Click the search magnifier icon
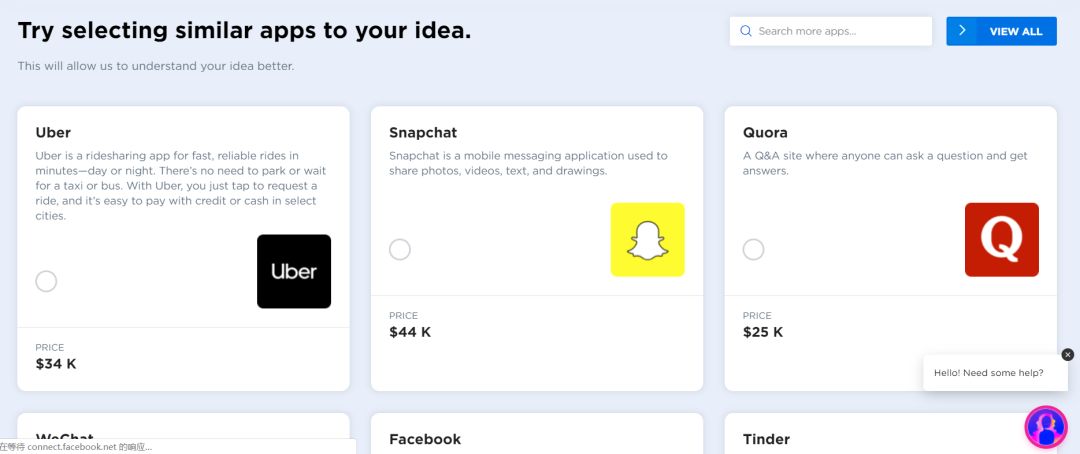 pyautogui.click(x=745, y=31)
